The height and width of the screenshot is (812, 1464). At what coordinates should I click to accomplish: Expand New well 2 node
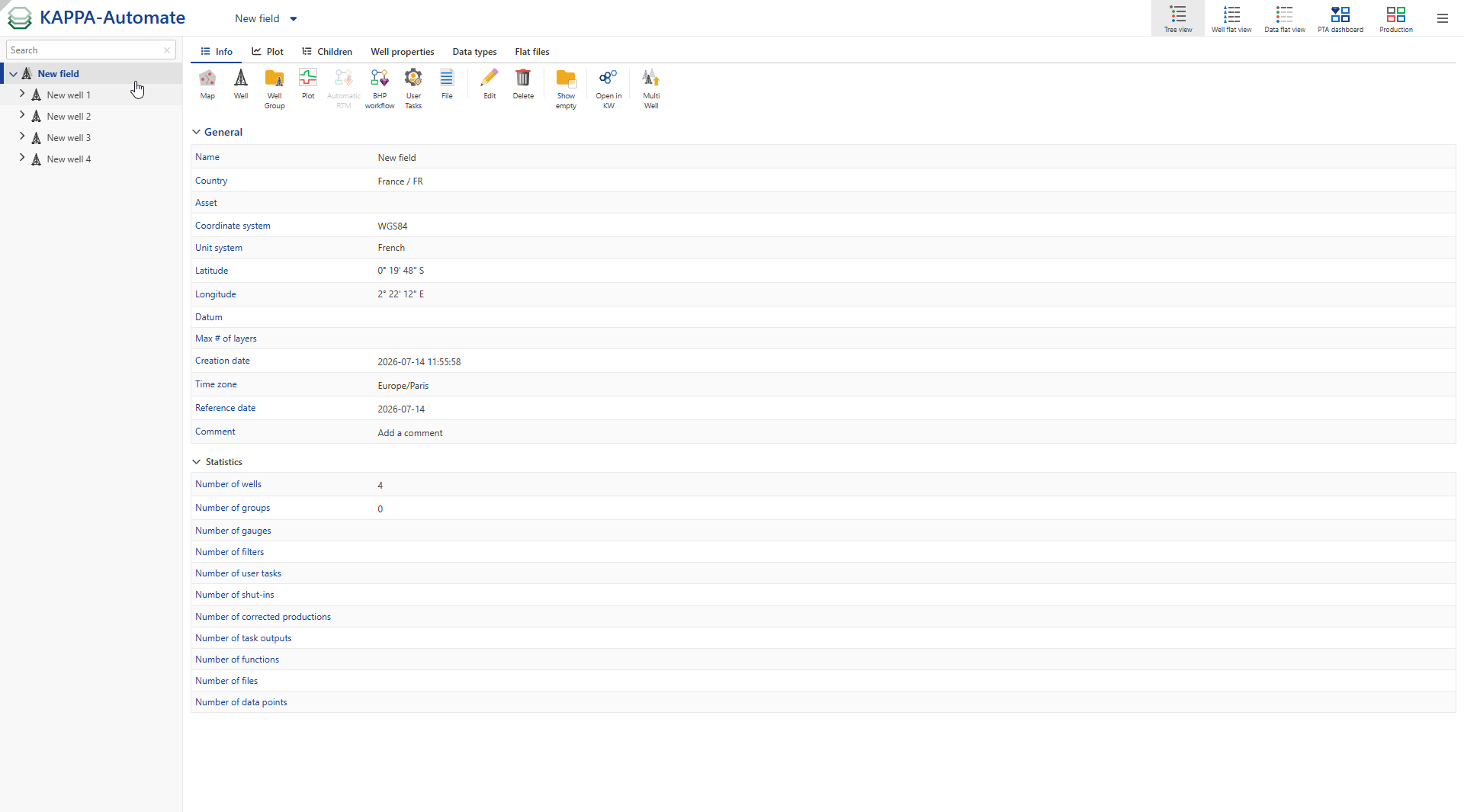(x=22, y=115)
